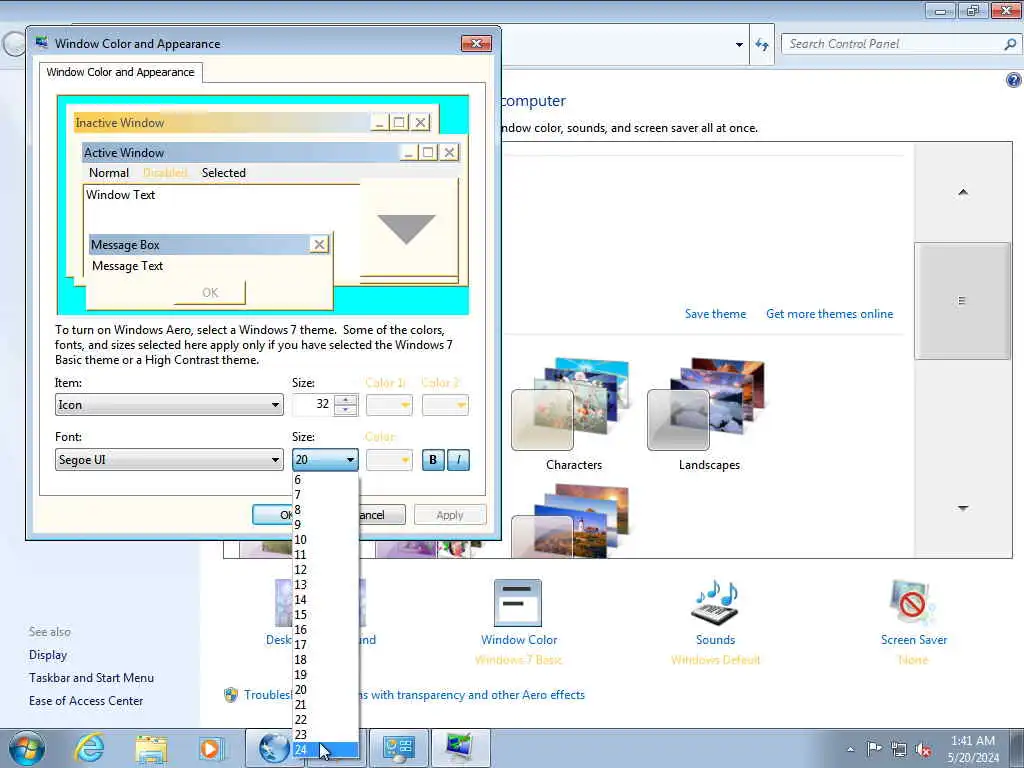Open Taskbar and Start Menu link
The width and height of the screenshot is (1024, 768).
coord(91,678)
